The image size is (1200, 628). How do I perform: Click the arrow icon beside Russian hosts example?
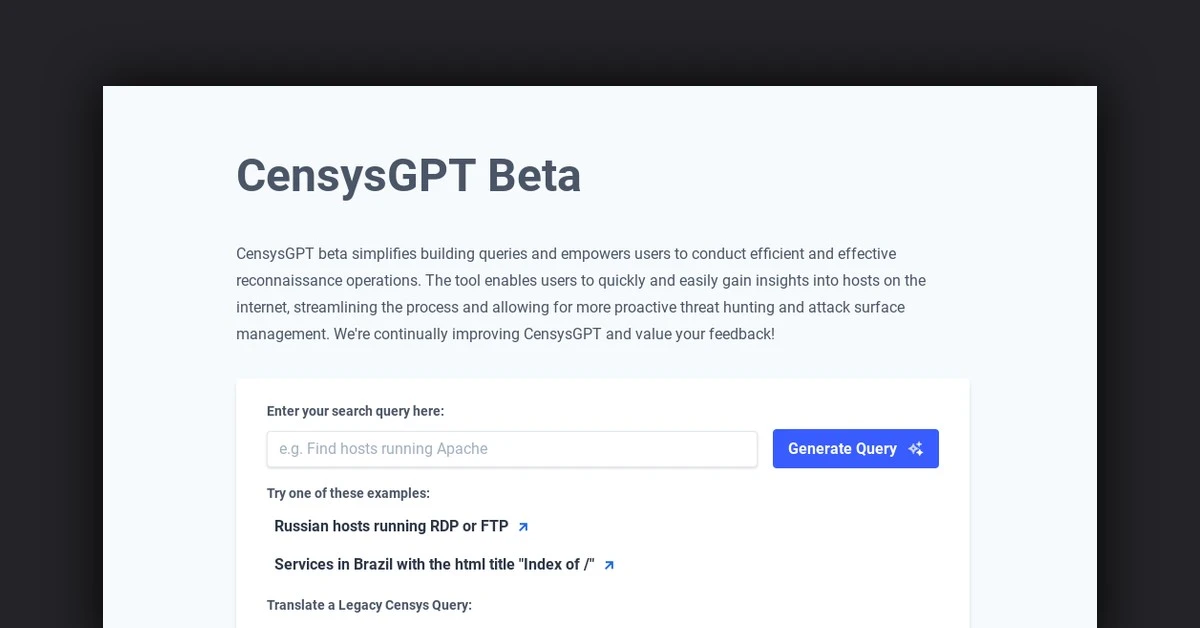(523, 526)
